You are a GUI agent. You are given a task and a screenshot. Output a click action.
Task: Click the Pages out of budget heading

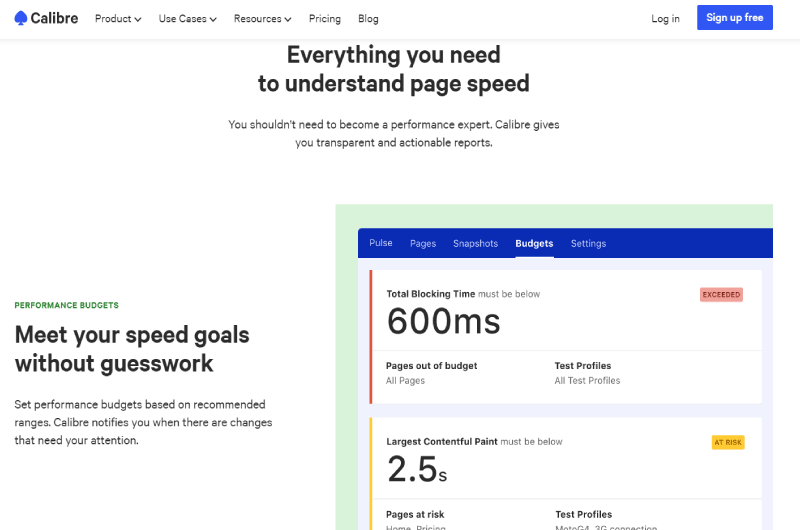[432, 366]
